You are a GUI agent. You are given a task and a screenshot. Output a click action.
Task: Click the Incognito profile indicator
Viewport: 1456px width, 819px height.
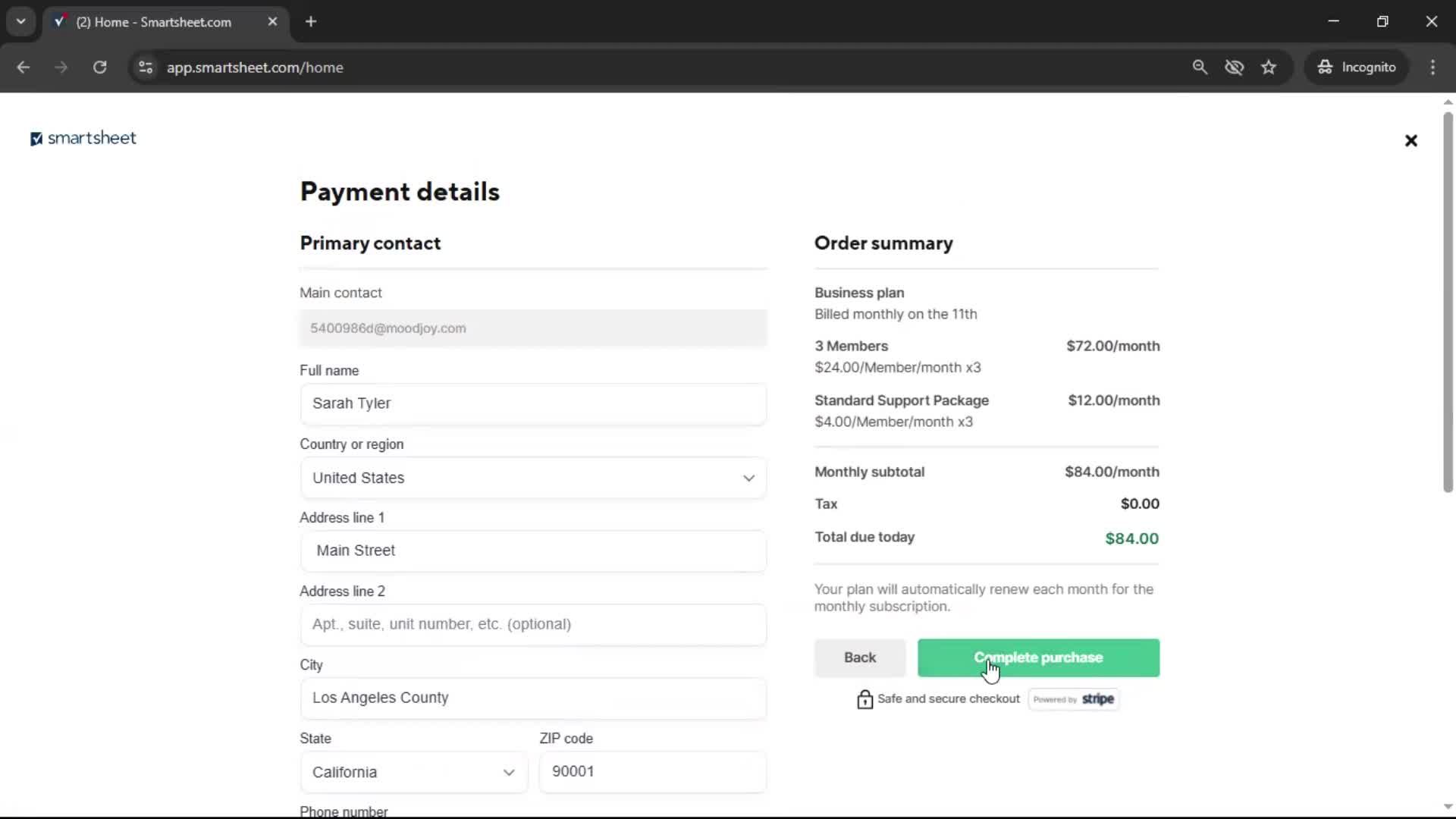point(1357,67)
